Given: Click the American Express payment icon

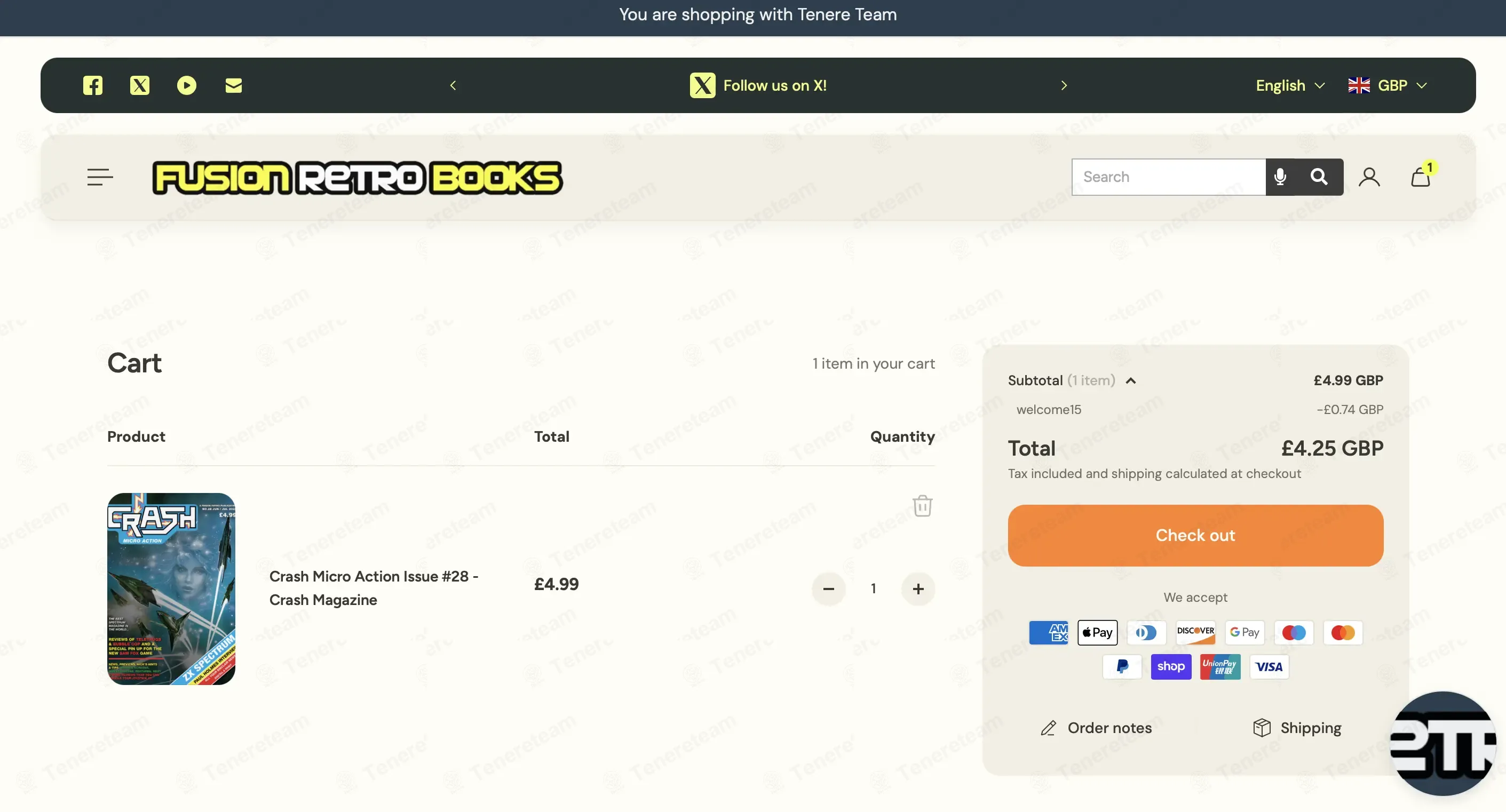Looking at the screenshot, I should [x=1048, y=633].
